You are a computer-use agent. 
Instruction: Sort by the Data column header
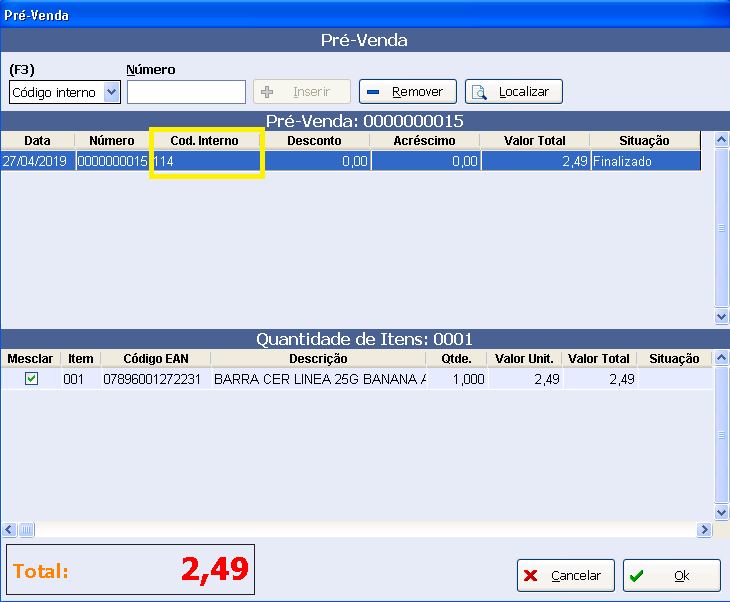[x=37, y=141]
